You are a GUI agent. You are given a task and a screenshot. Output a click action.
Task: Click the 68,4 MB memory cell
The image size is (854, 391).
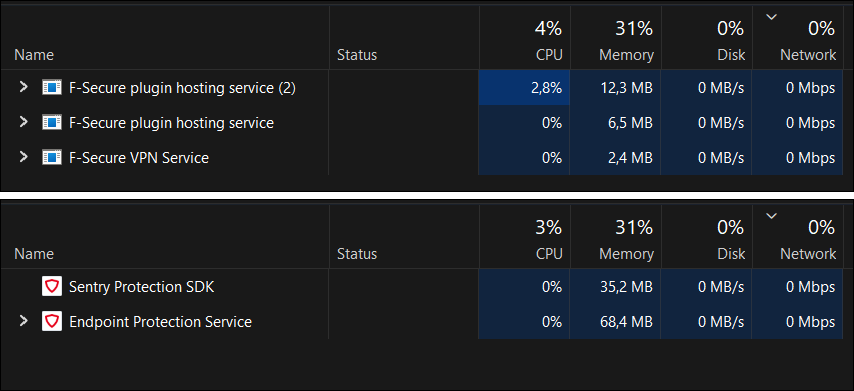pyautogui.click(x=615, y=322)
